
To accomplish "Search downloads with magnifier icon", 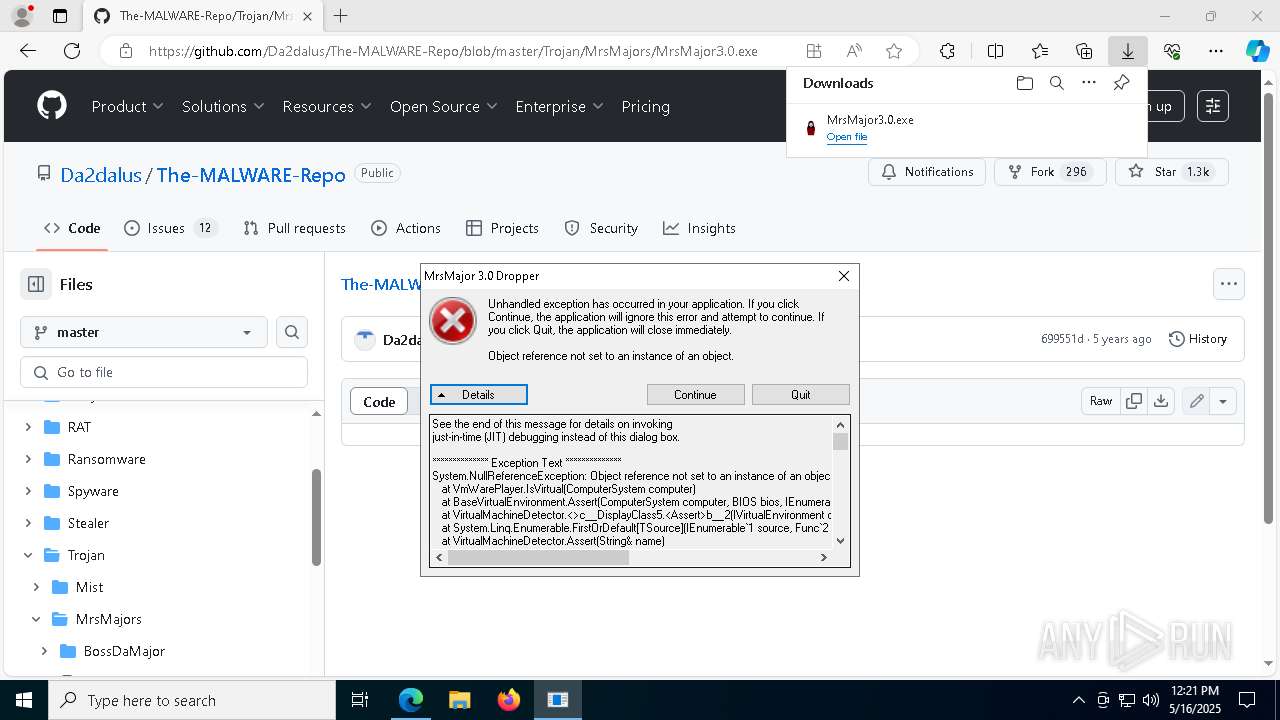I will pos(1056,83).
